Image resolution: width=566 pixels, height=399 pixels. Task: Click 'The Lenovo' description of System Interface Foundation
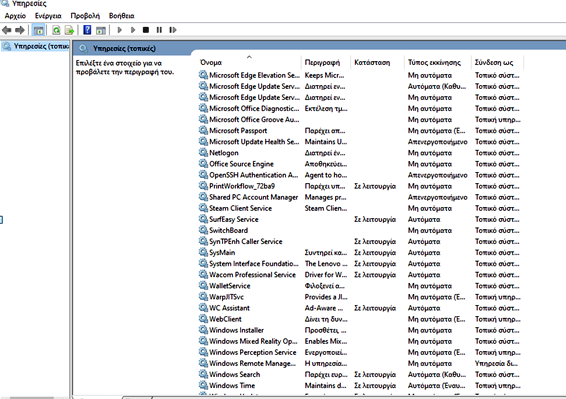coord(326,264)
